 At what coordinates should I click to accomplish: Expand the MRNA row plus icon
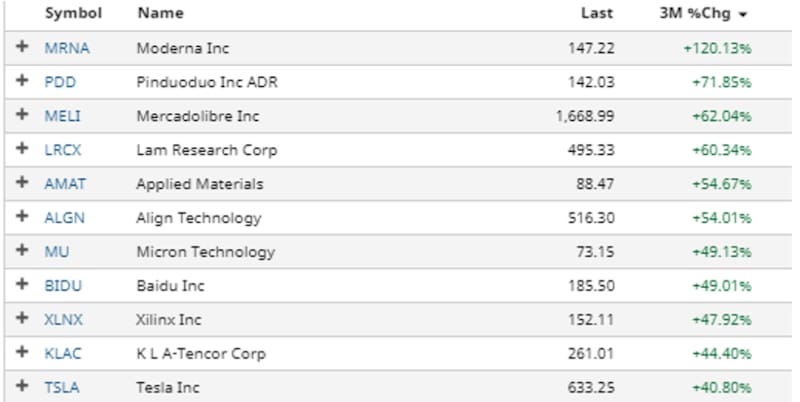tap(23, 48)
